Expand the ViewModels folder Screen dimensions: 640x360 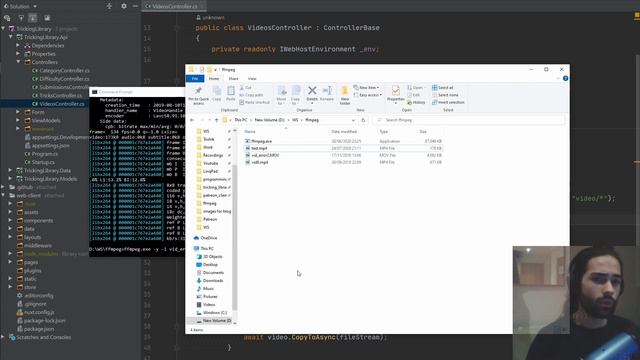[x=18, y=120]
